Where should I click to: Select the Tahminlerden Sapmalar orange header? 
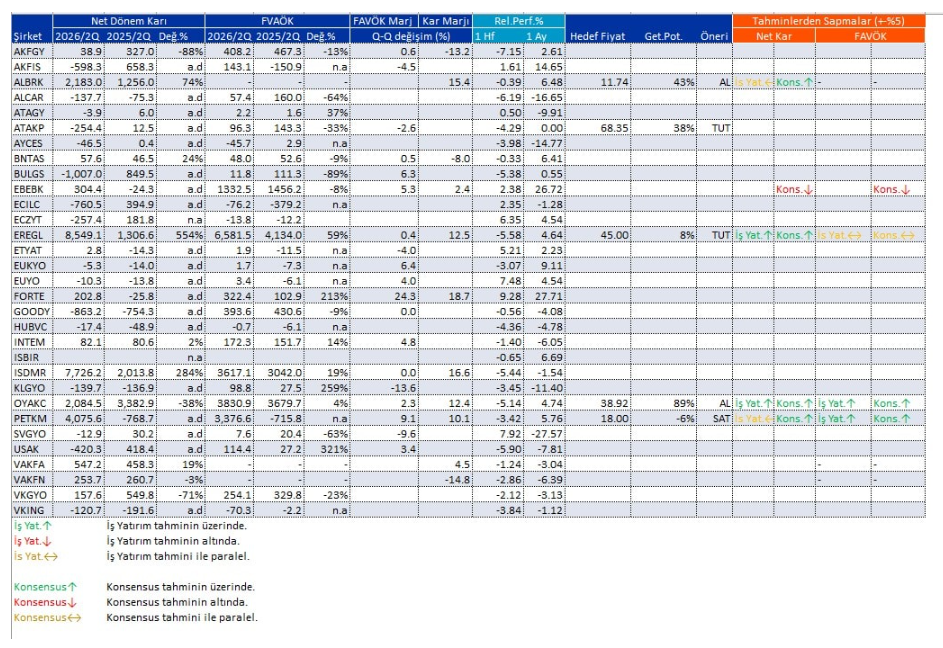(829, 21)
